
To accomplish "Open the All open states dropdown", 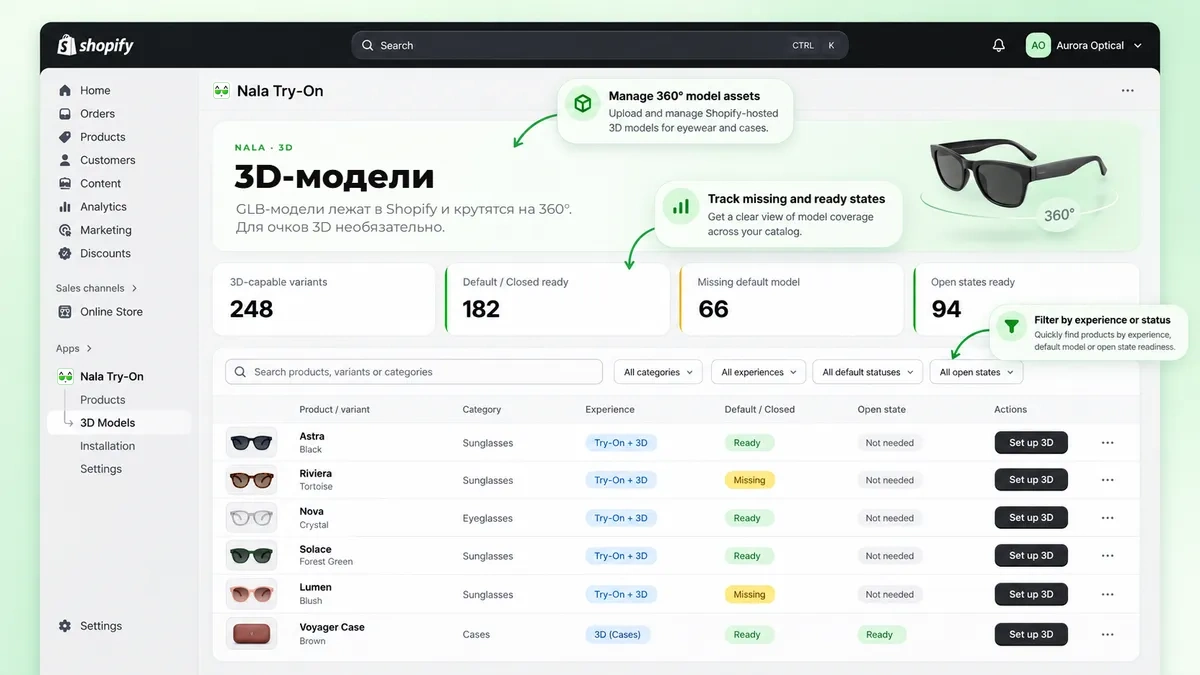I will pyautogui.click(x=976, y=372).
